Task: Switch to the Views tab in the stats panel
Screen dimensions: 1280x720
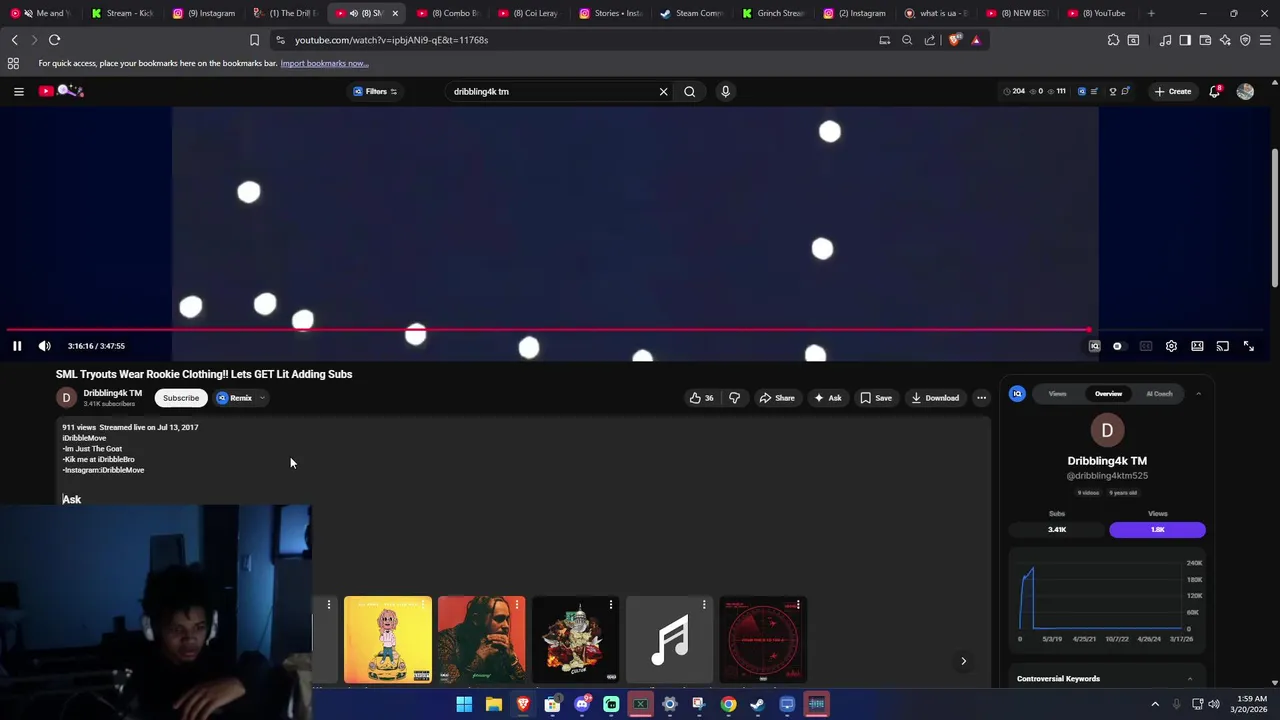Action: [1057, 394]
